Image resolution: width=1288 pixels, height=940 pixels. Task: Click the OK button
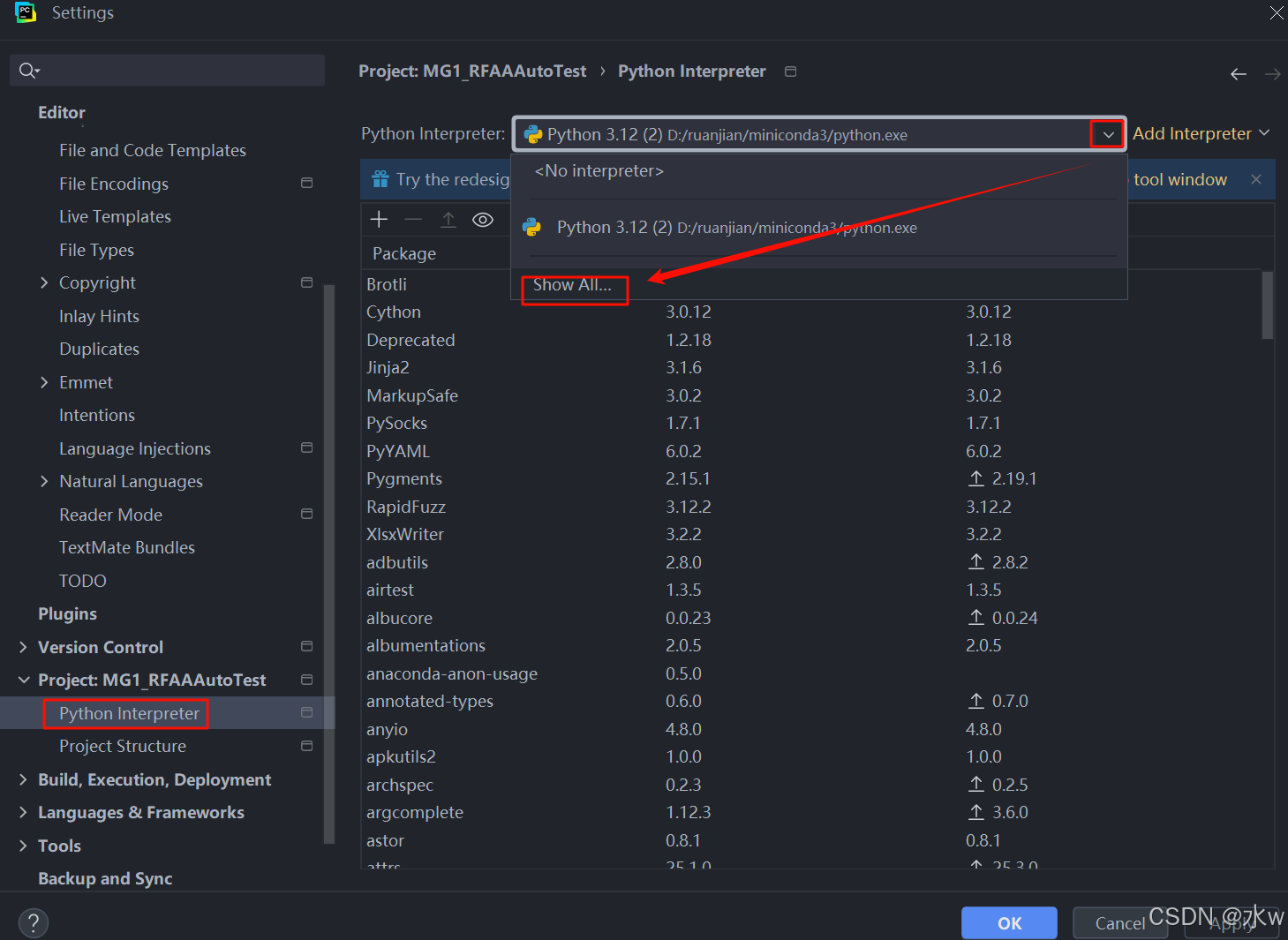coord(1009,923)
